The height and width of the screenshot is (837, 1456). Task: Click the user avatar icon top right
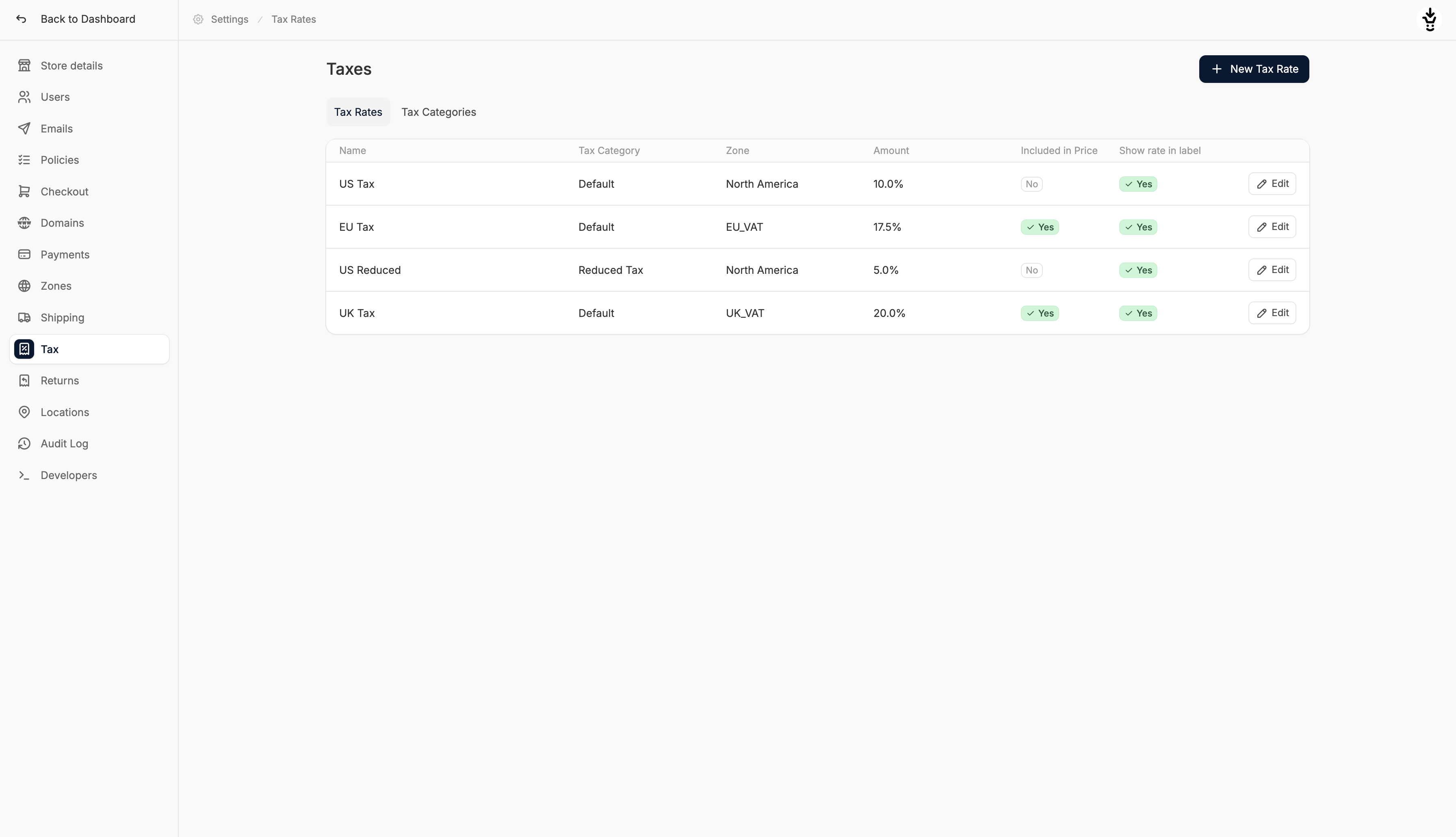[x=1429, y=20]
